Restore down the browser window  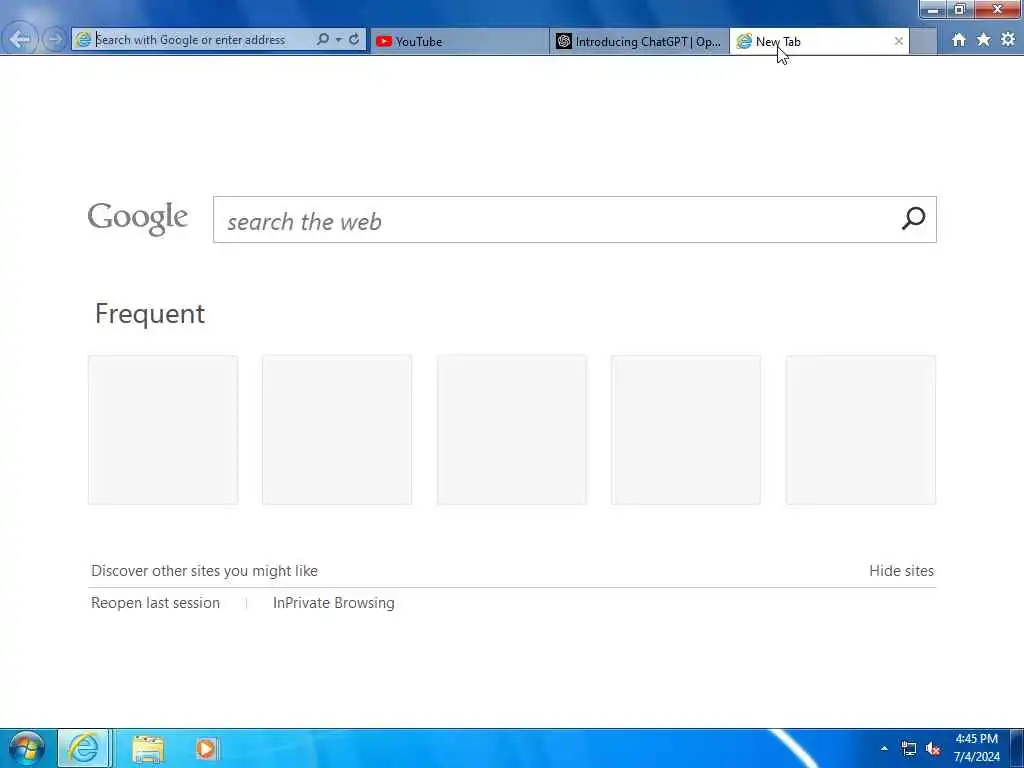click(959, 9)
